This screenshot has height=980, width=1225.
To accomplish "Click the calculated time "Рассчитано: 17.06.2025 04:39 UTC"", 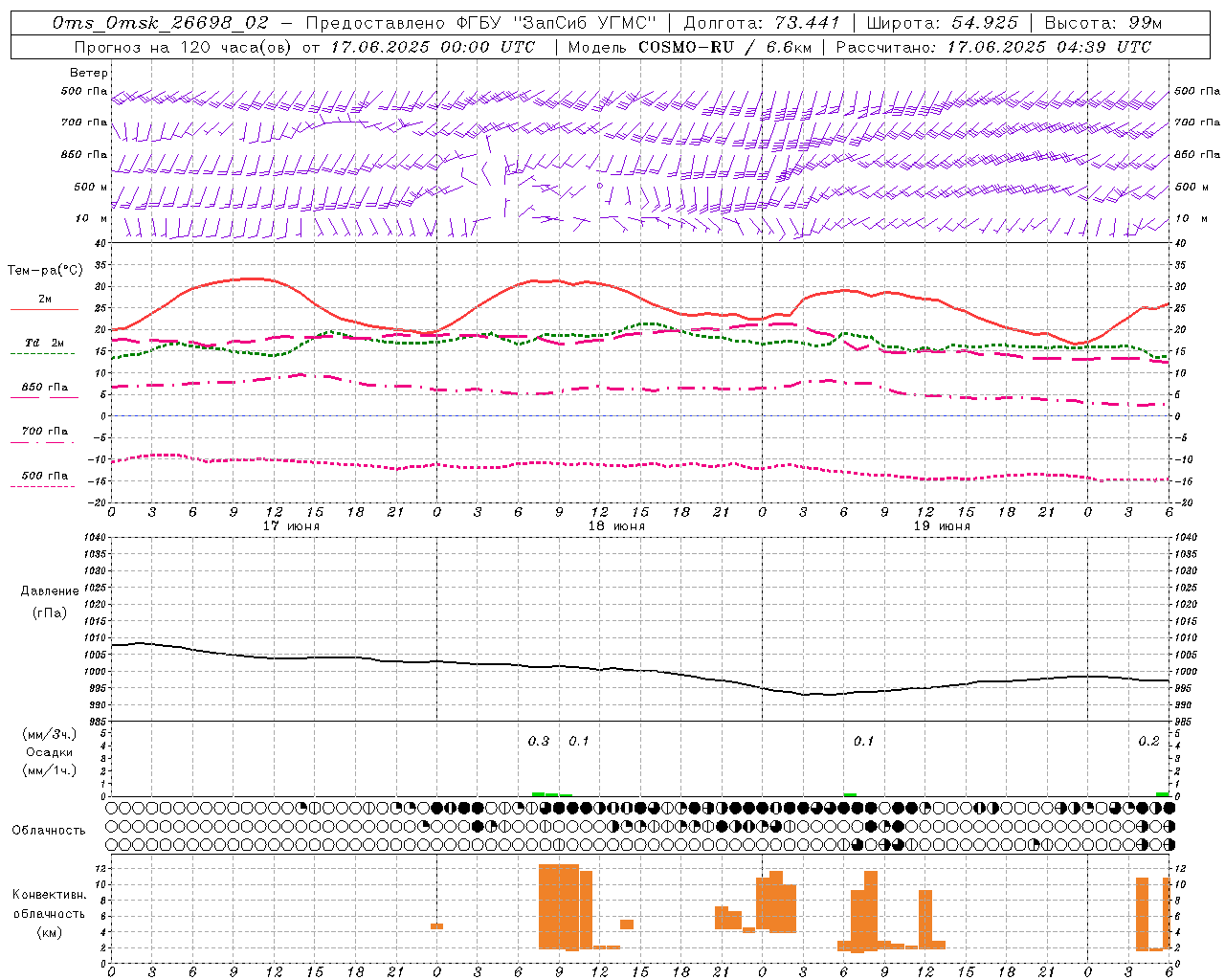I will click(x=993, y=47).
